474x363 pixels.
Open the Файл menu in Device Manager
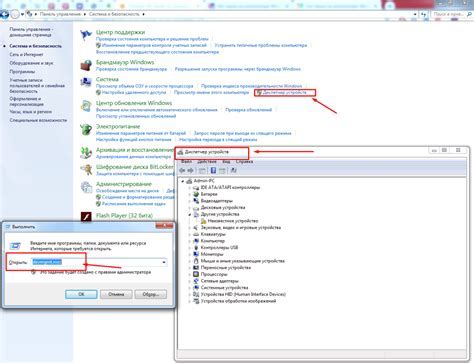tap(186, 161)
